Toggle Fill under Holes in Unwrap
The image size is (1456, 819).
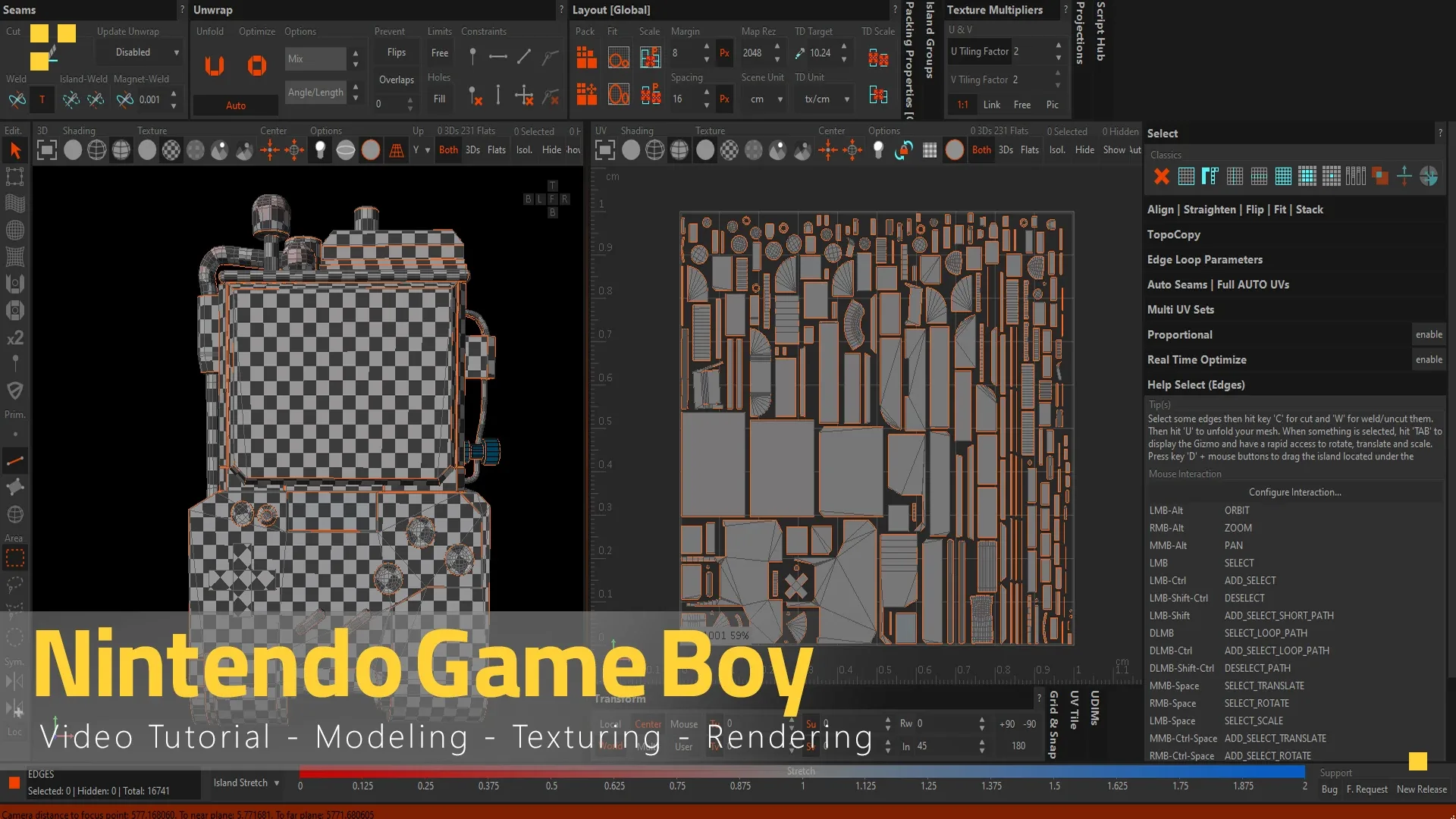[439, 99]
